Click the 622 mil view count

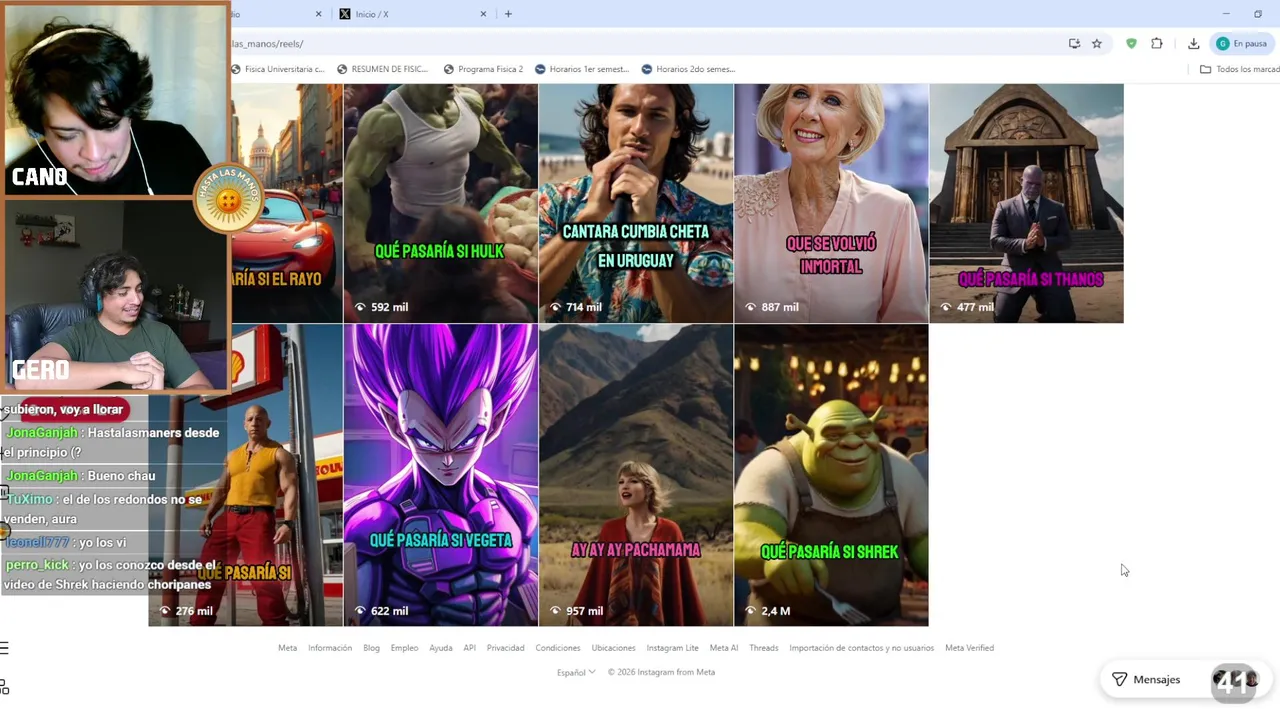(x=382, y=611)
